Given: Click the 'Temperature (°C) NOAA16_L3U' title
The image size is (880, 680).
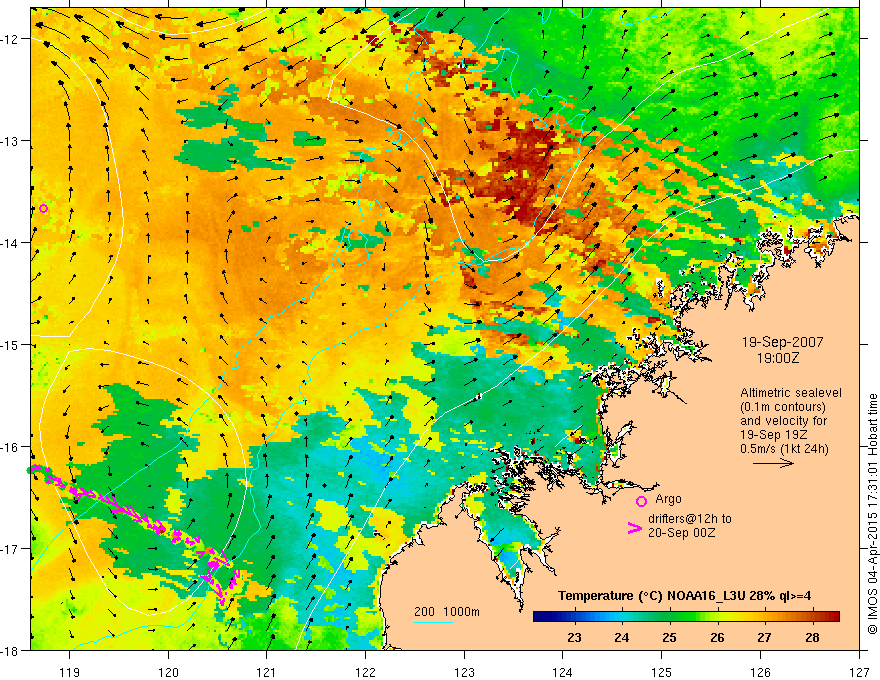Looking at the screenshot, I should (652, 596).
